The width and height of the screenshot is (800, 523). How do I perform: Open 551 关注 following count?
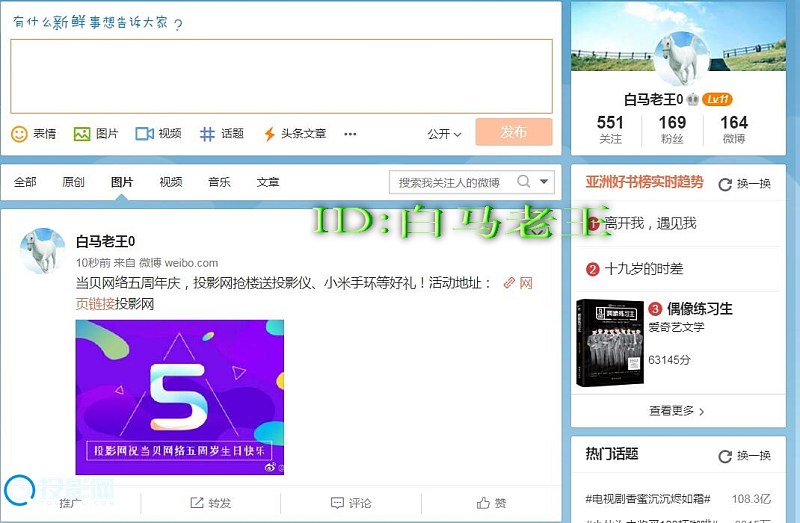click(610, 129)
